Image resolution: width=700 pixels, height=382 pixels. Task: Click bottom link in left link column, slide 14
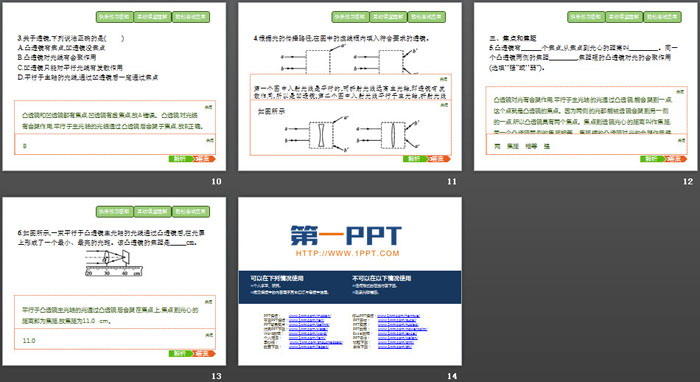tap(308, 347)
